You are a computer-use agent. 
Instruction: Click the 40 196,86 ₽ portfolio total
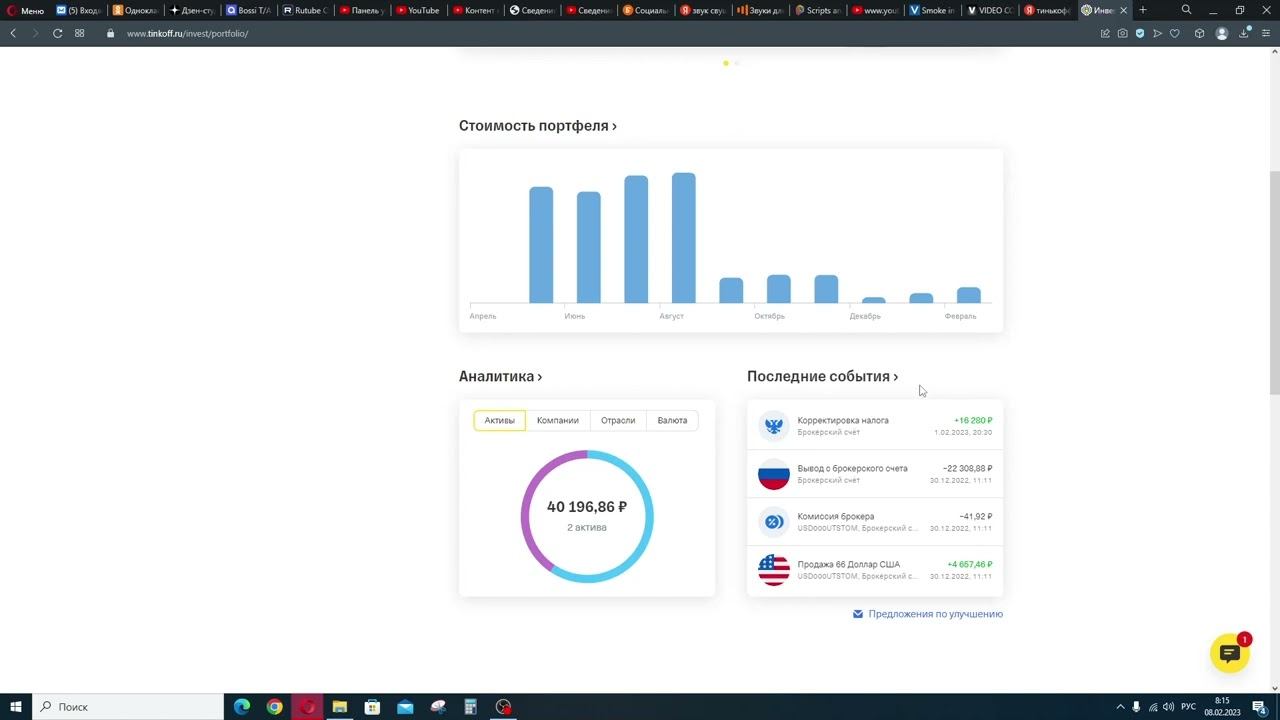pyautogui.click(x=587, y=507)
